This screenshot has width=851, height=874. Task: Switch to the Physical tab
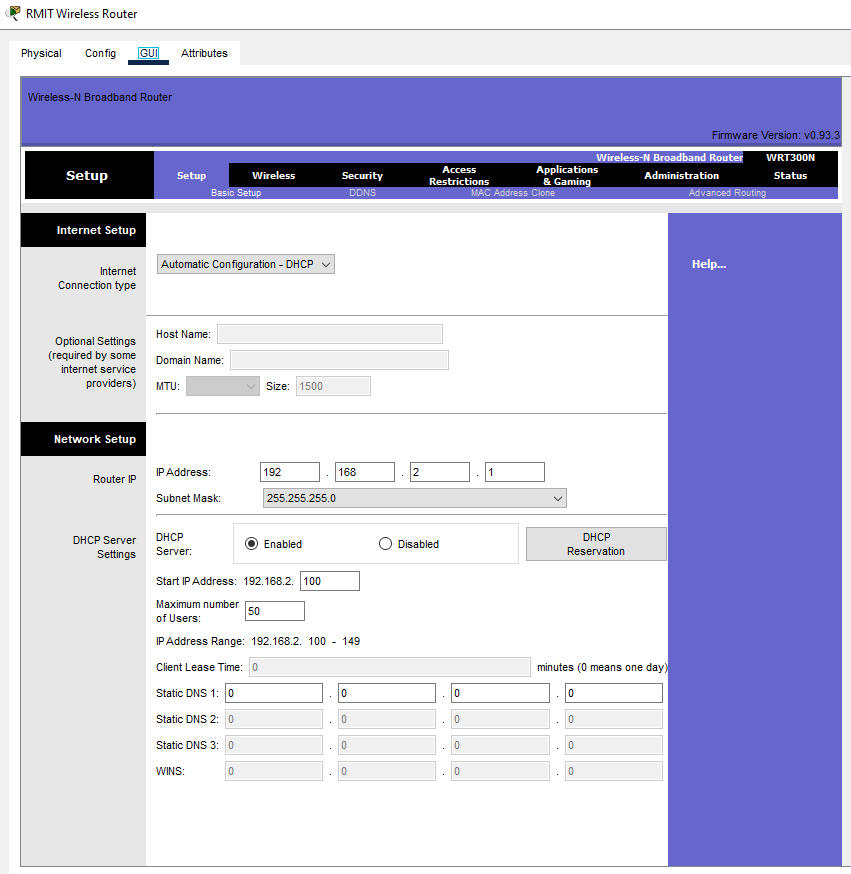click(x=41, y=53)
